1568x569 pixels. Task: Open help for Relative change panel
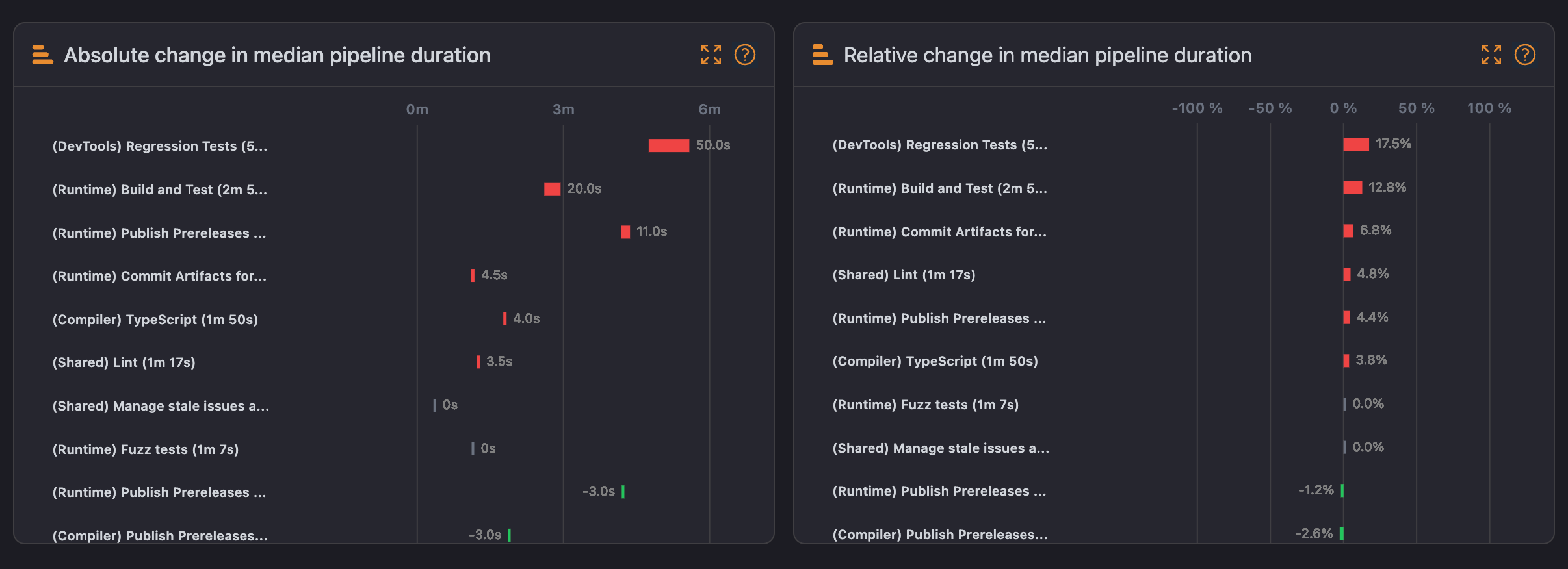tap(1525, 55)
